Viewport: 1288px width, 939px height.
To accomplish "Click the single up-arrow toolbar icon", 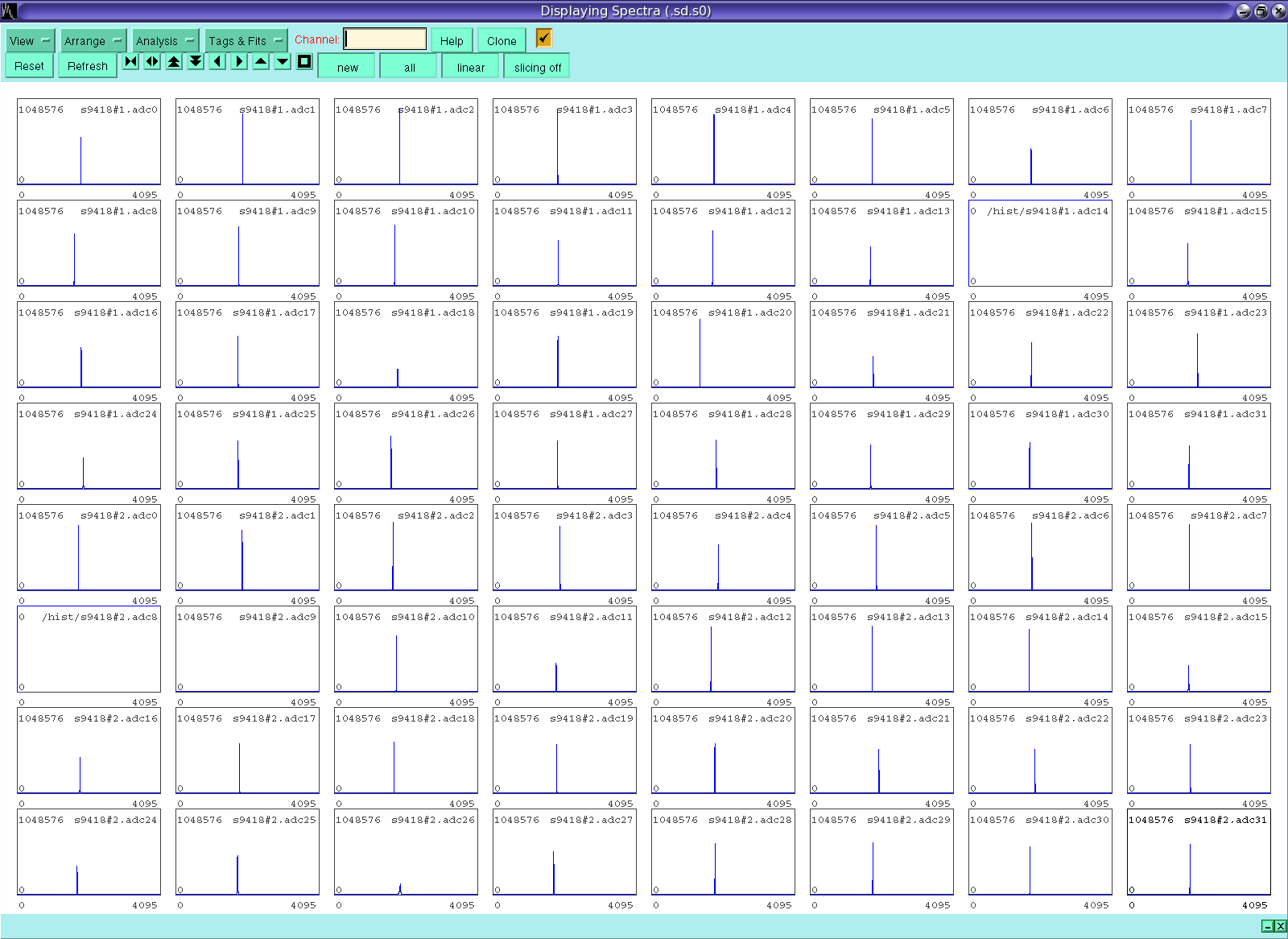I will [x=261, y=62].
